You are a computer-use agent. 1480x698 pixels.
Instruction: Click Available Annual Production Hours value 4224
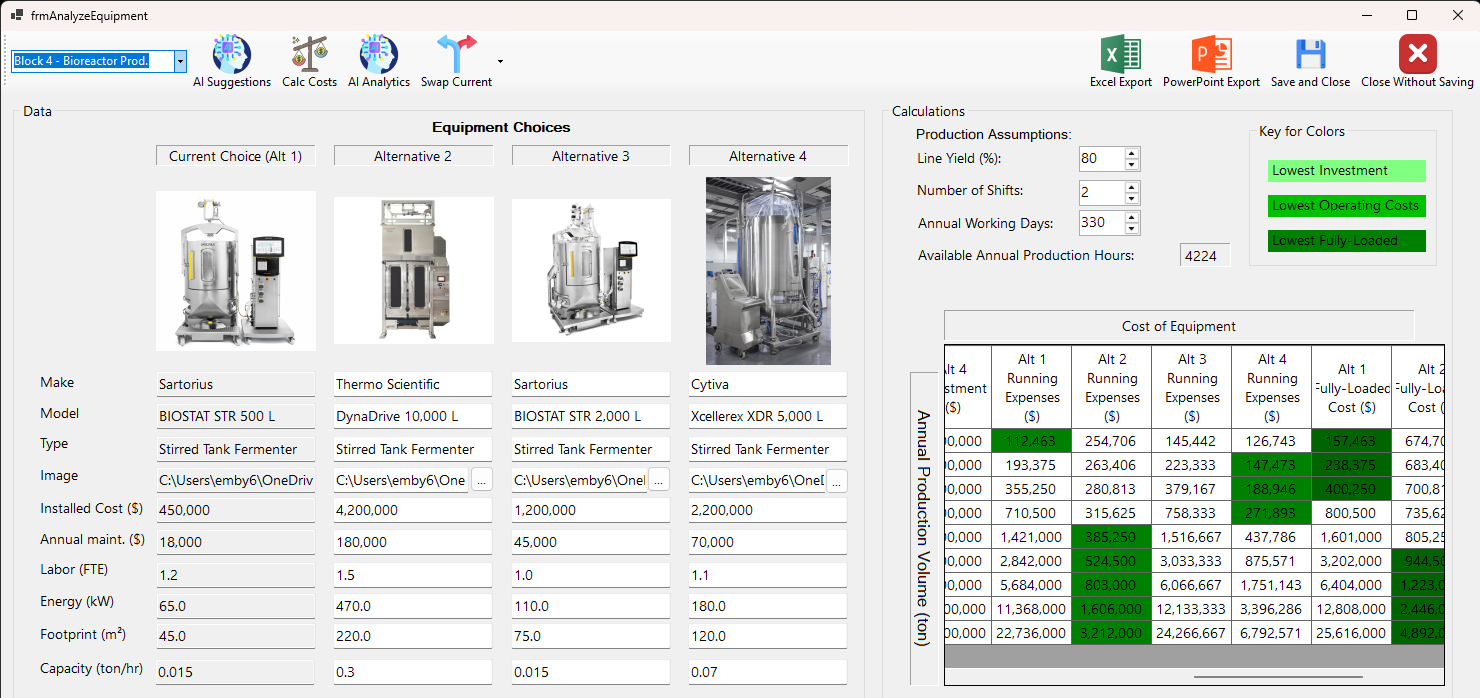point(1204,255)
